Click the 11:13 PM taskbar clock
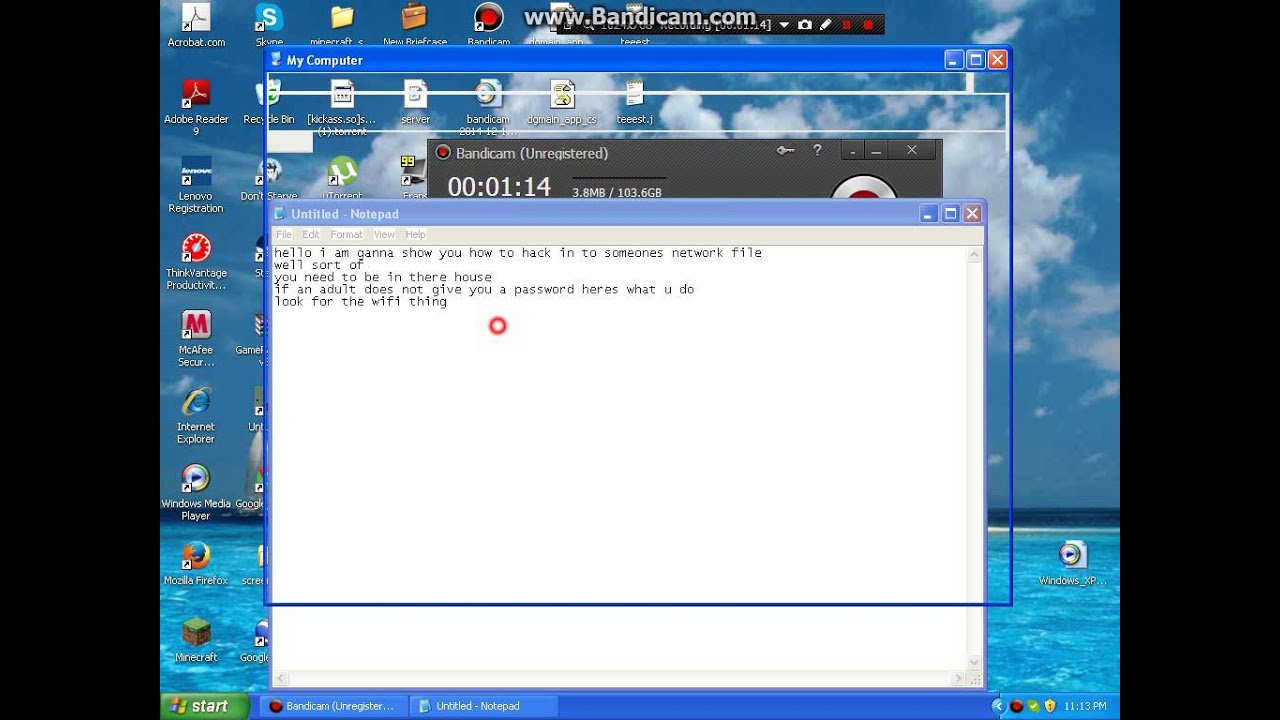Screen dimensions: 1280x720 1085,706
